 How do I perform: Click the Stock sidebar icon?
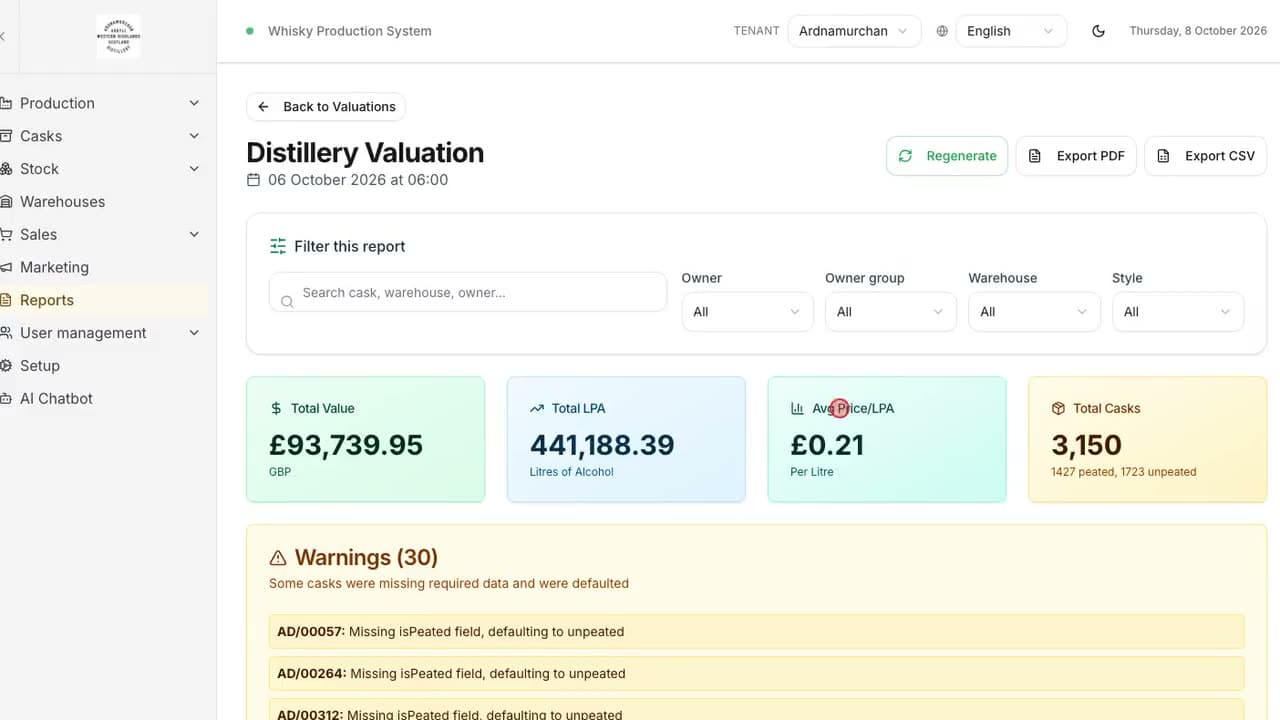[5, 169]
